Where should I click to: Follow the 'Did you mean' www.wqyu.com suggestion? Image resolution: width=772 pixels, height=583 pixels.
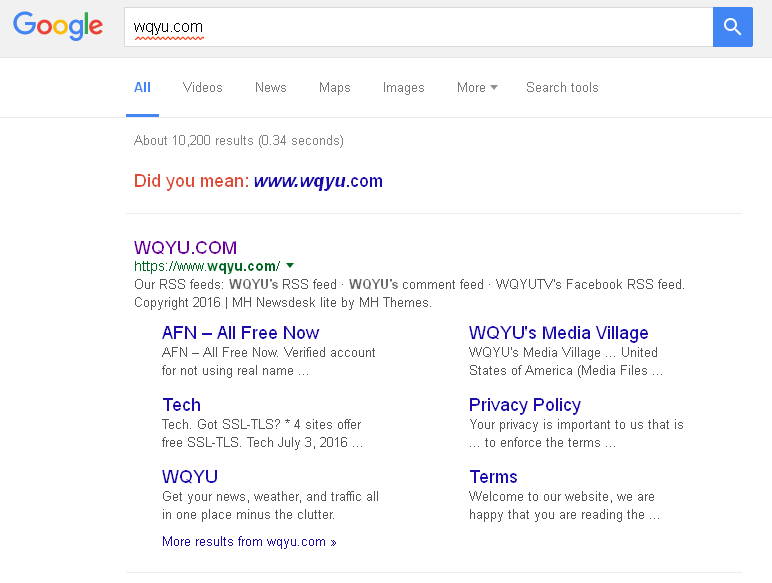318,181
